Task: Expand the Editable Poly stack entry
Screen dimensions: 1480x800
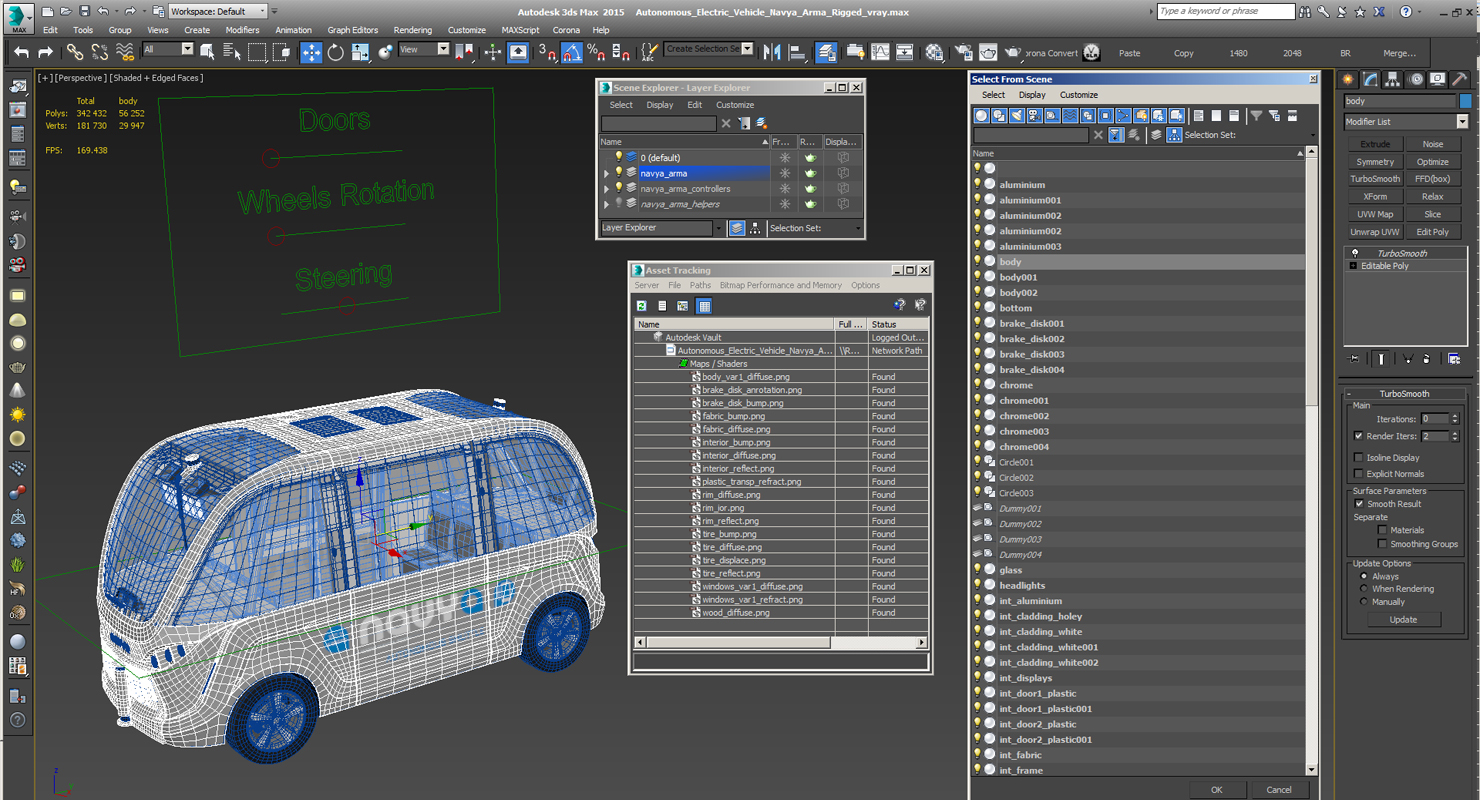Action: pos(1354,266)
